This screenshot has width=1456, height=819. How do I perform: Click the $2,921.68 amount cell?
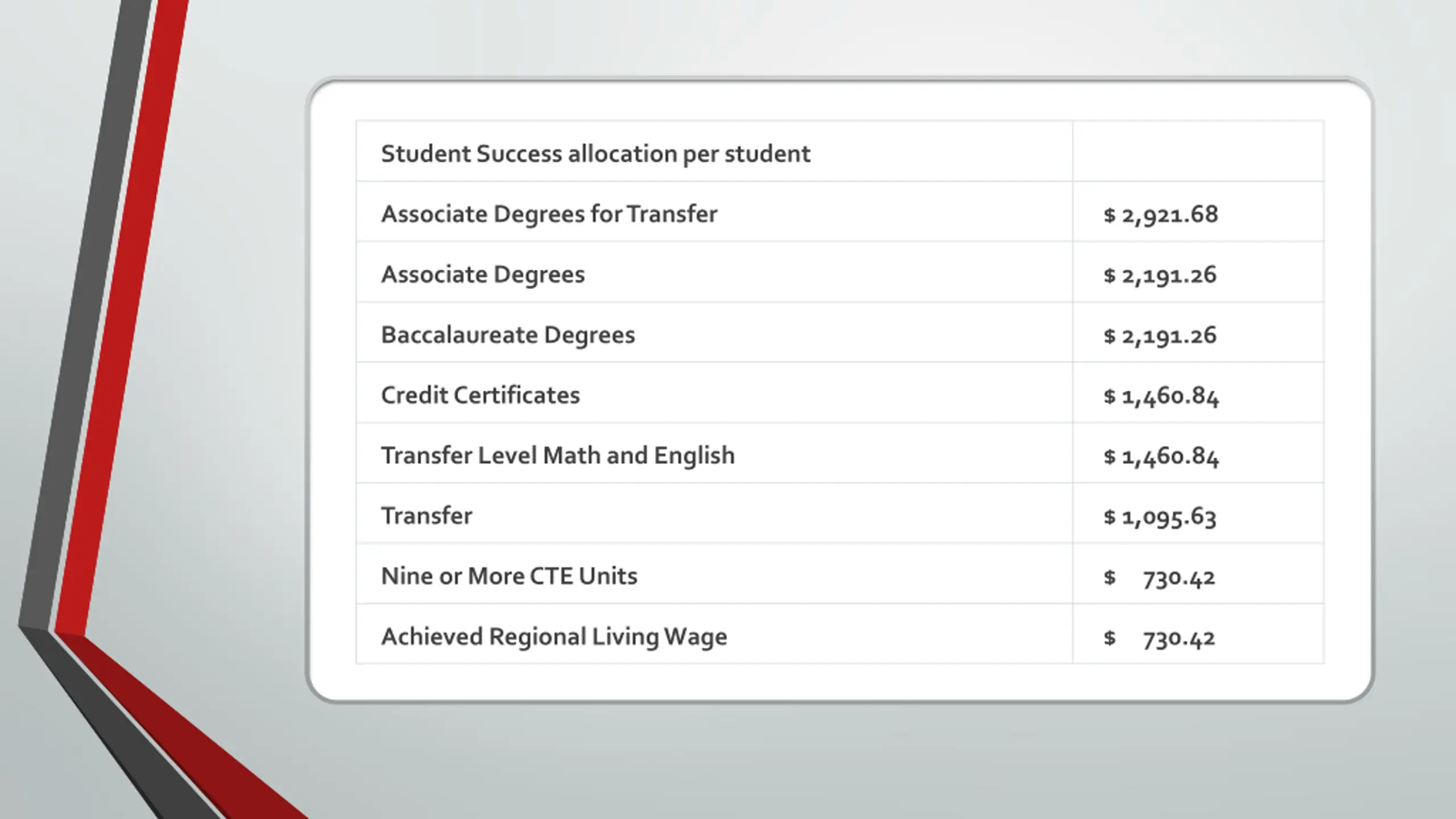pos(1161,214)
